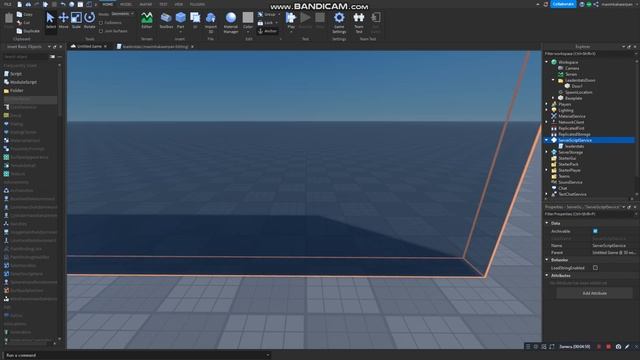
Task: Switch to the PLUGINS ribbon tab
Action: [198, 4]
